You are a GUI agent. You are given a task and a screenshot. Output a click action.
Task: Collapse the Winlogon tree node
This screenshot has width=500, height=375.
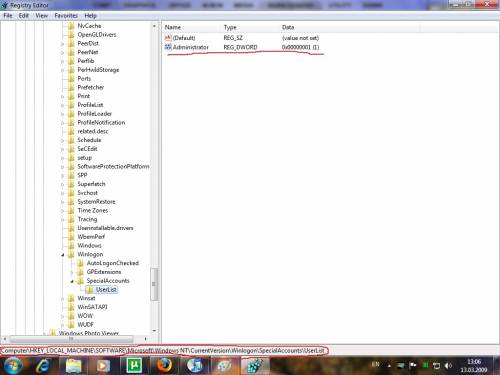[63, 255]
